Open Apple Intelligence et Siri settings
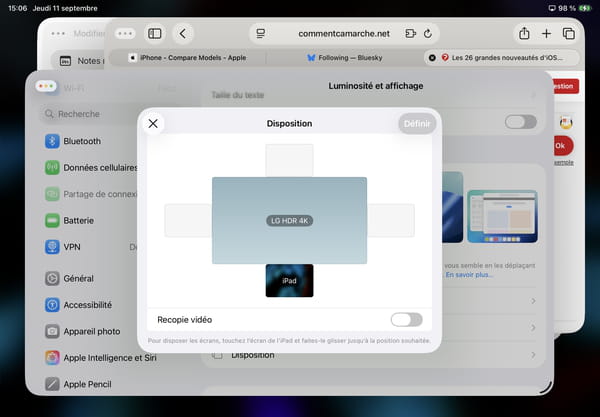 click(x=110, y=357)
